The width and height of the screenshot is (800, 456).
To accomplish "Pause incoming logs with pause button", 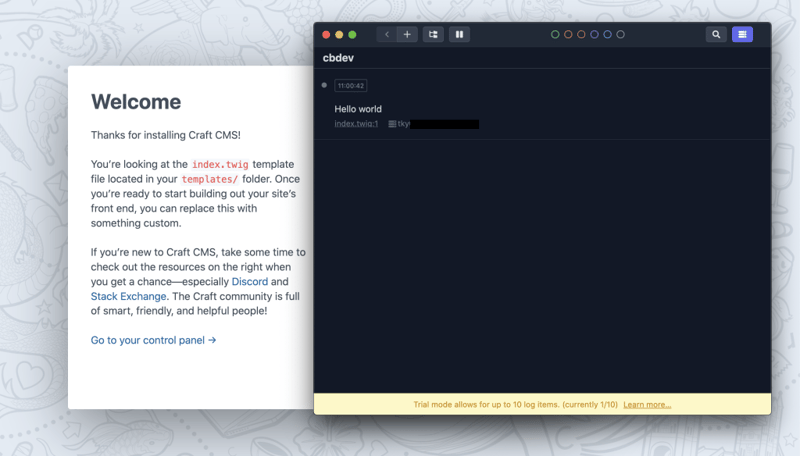I will tap(459, 34).
